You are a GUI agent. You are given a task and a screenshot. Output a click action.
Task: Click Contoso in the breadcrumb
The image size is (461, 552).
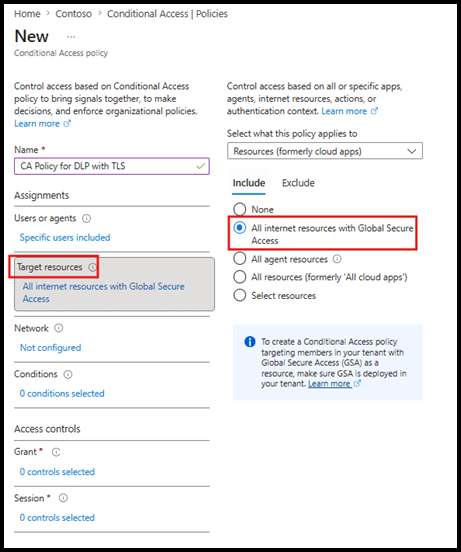click(x=74, y=14)
